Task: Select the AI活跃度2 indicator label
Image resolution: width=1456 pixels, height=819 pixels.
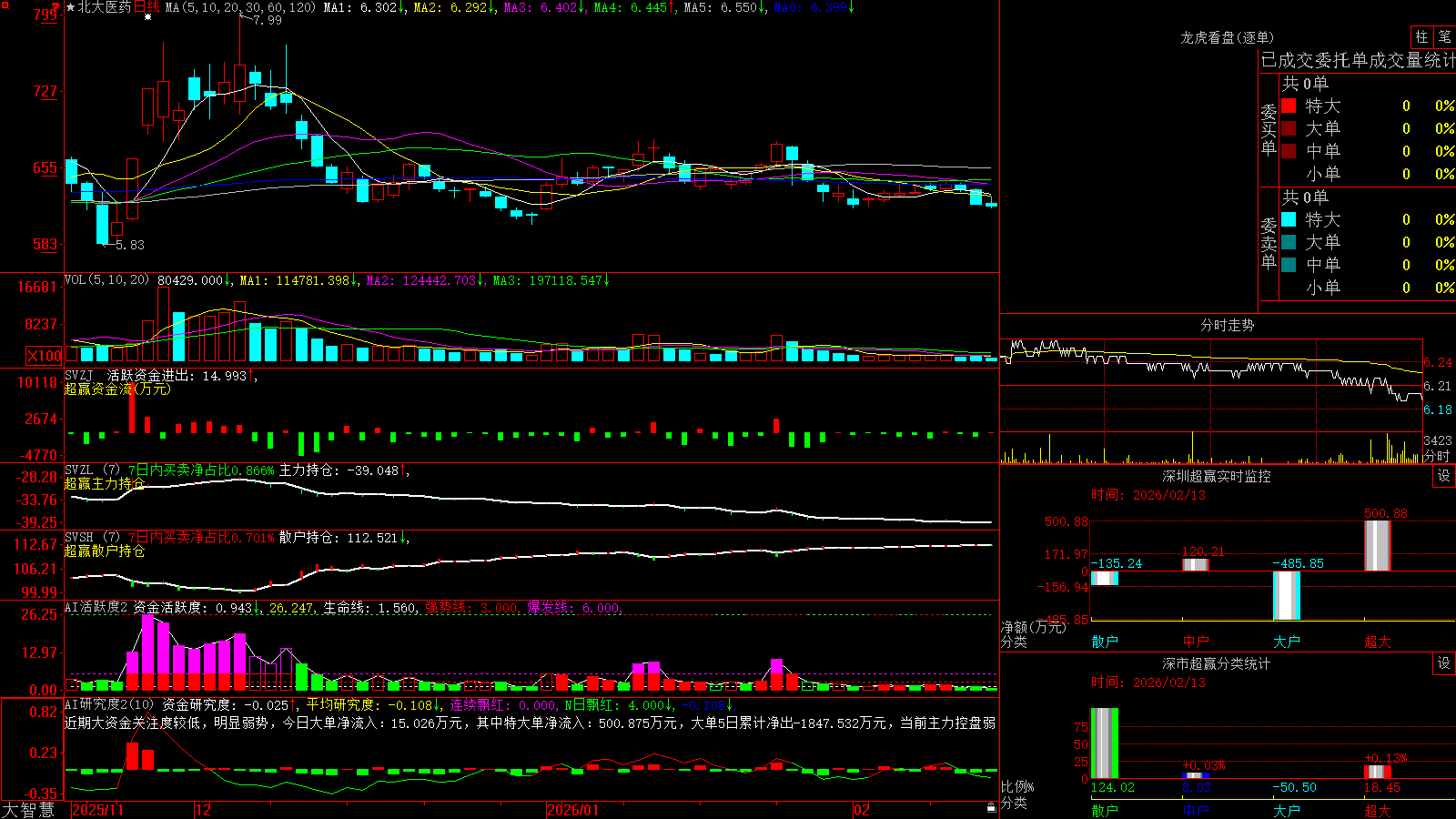Action: tap(96, 608)
